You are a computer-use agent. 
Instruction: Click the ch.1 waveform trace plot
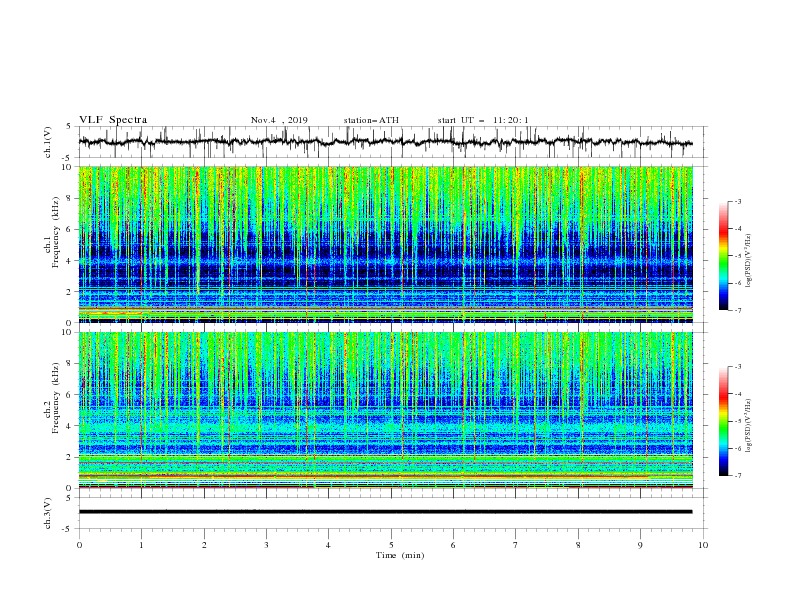click(x=385, y=142)
